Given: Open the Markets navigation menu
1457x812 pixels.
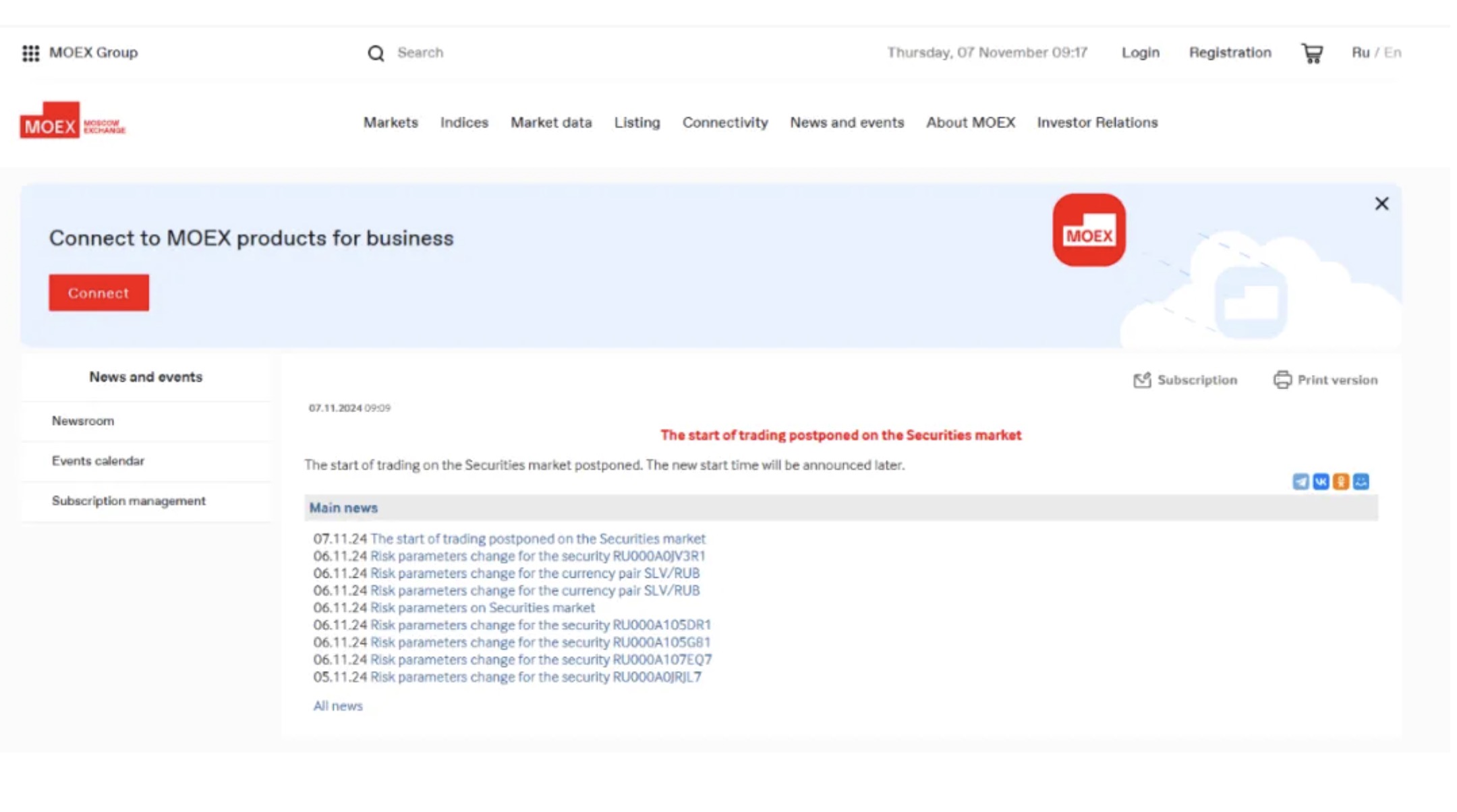Looking at the screenshot, I should pos(391,123).
